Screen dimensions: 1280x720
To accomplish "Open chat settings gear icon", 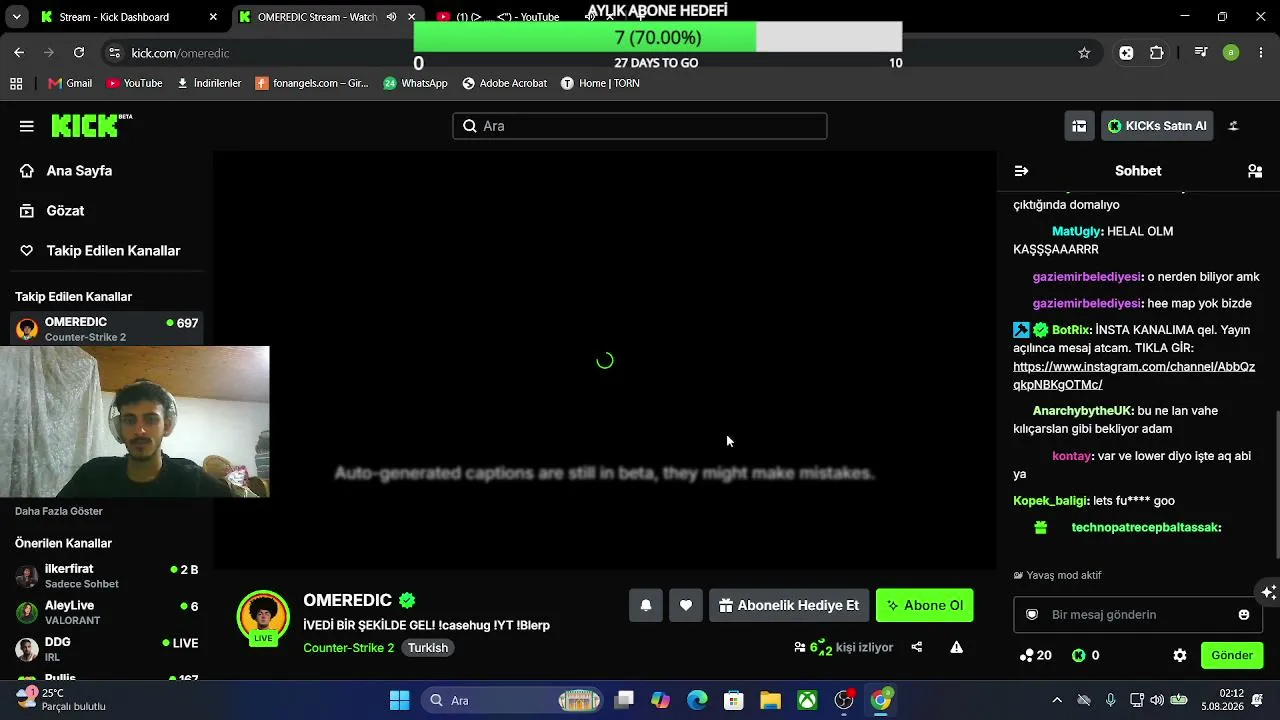I will pyautogui.click(x=1180, y=656).
